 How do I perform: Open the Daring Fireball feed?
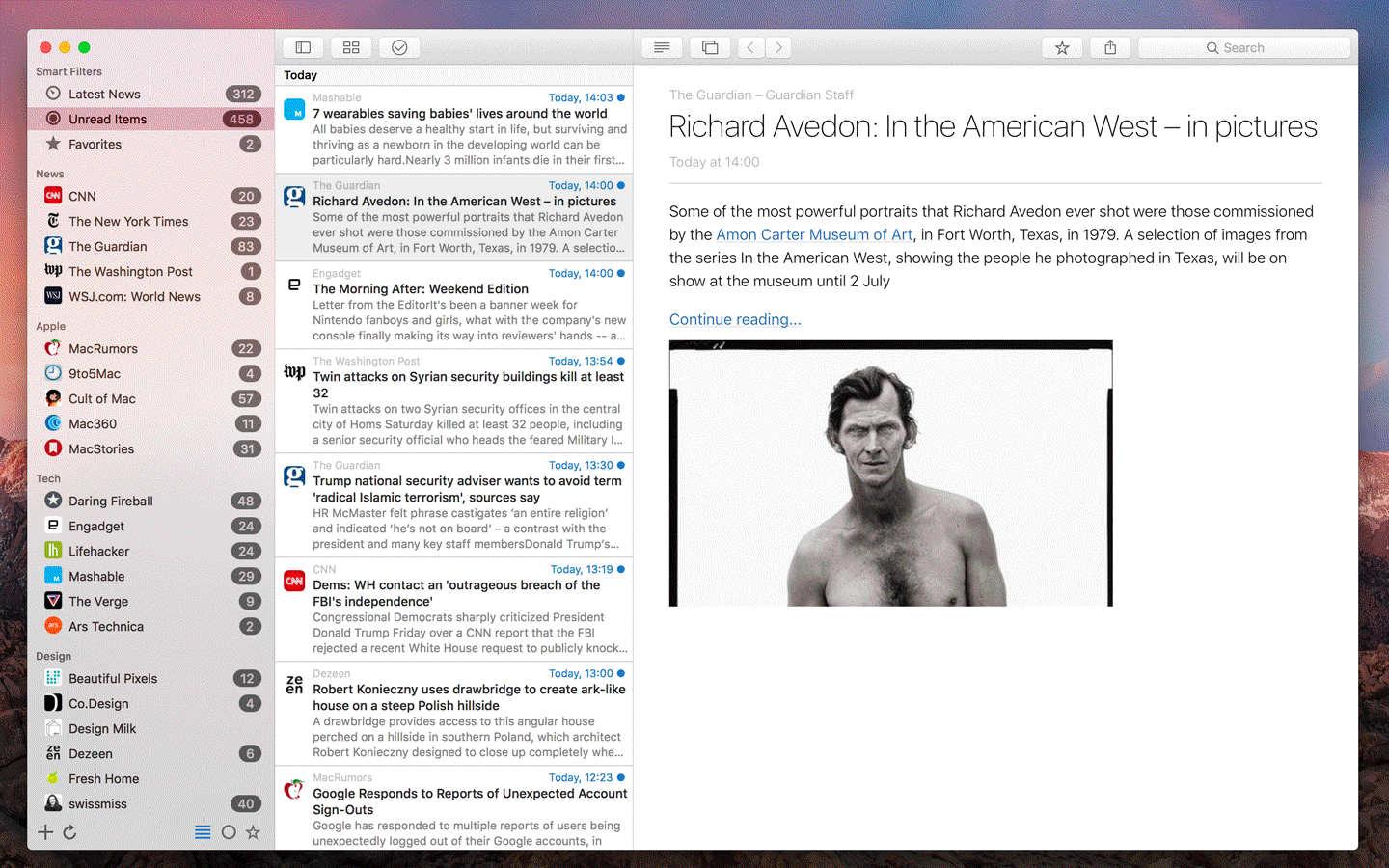(x=150, y=501)
